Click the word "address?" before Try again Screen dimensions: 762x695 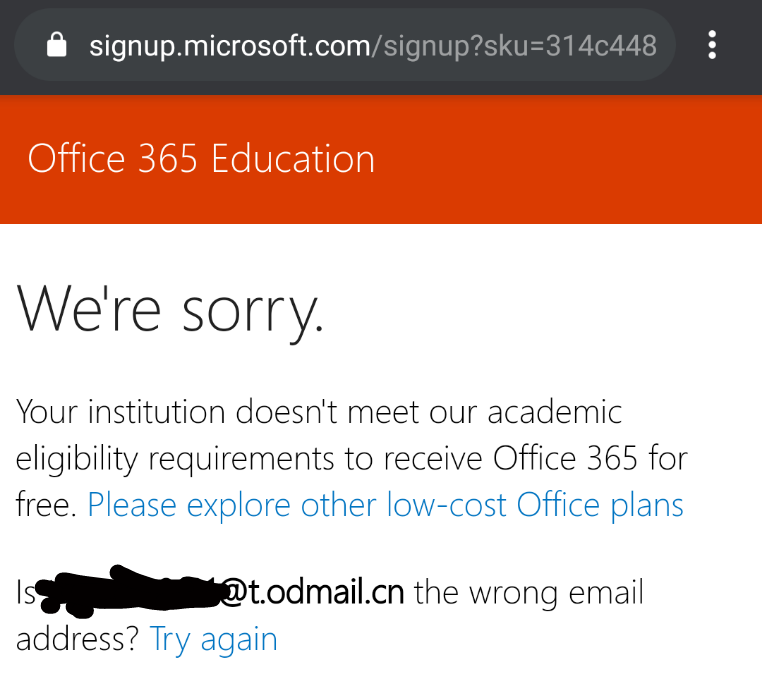pos(77,638)
